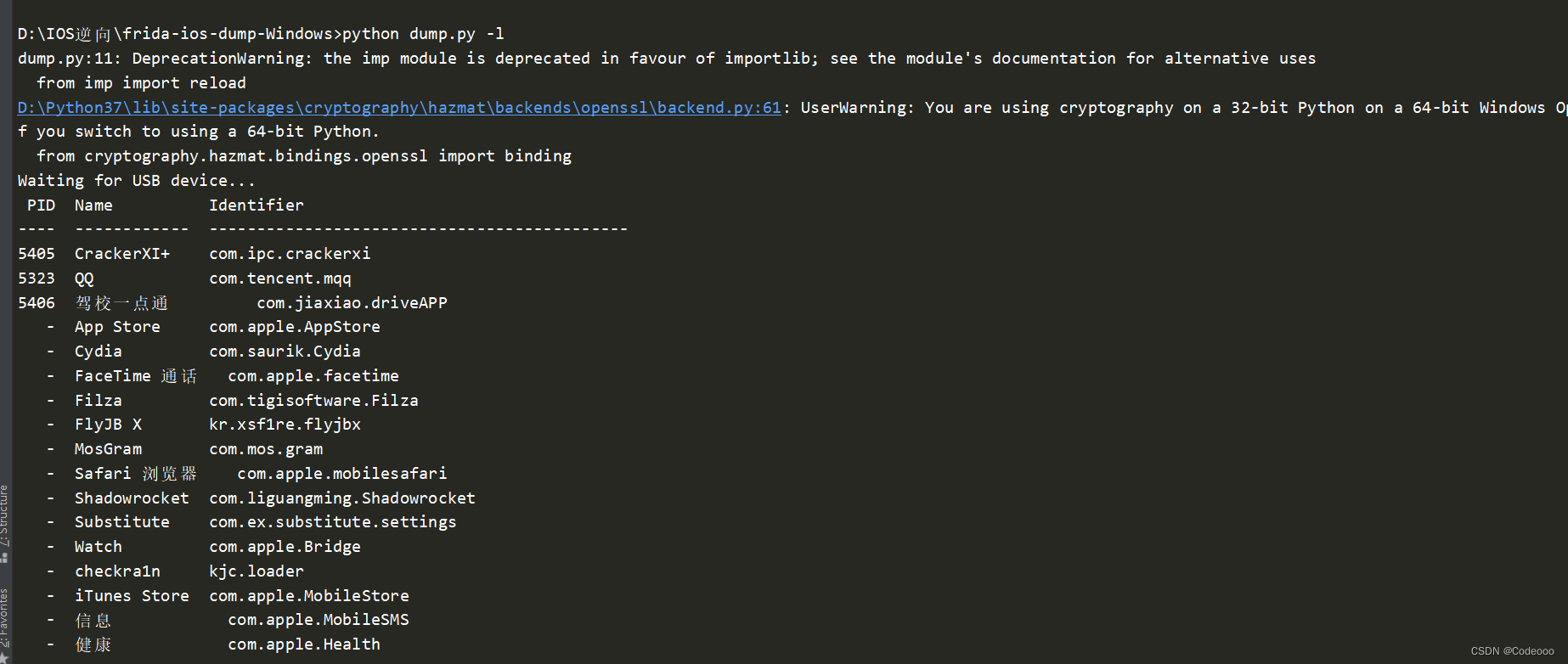Open the Favorites tool window tab
This screenshot has height=664, width=1568.
[x=4, y=619]
